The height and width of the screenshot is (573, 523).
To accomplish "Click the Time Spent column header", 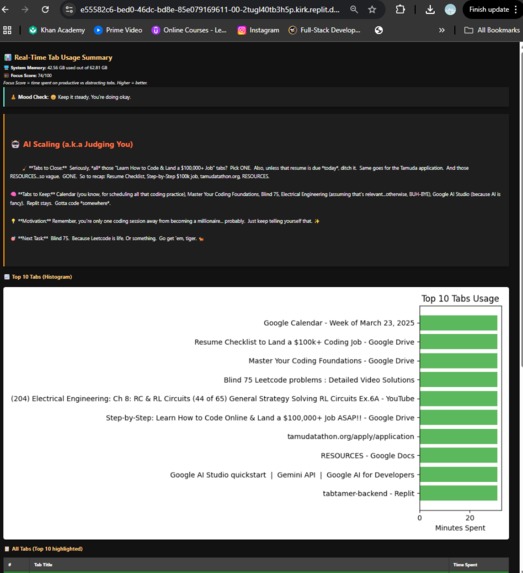I will coord(465,565).
